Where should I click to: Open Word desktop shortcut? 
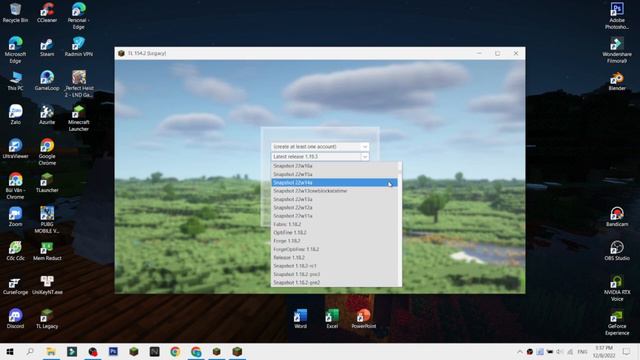click(x=300, y=319)
